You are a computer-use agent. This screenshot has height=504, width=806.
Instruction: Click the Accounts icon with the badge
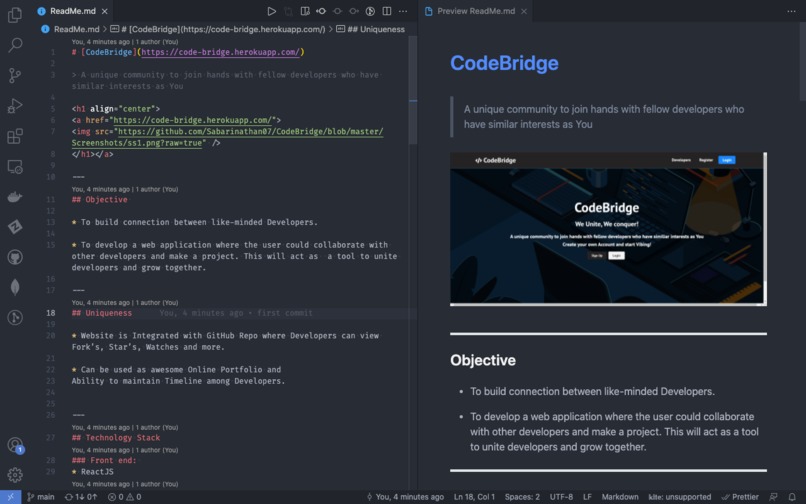coord(15,445)
